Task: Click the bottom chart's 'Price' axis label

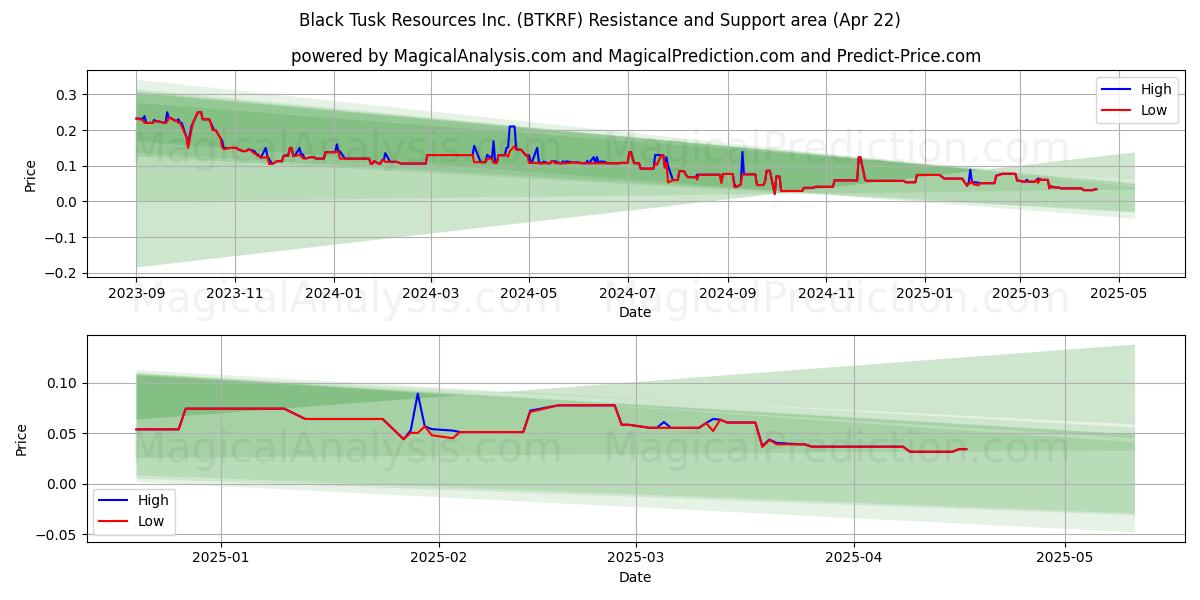Action: [x=23, y=440]
